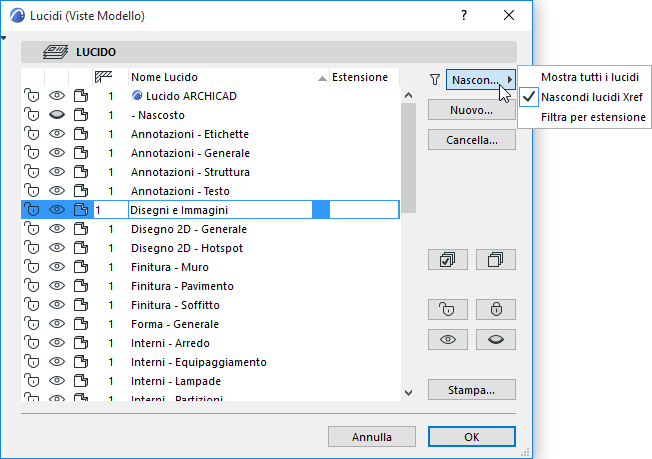652x459 pixels.
Task: Click the intersection priority column header icon
Action: 103,77
